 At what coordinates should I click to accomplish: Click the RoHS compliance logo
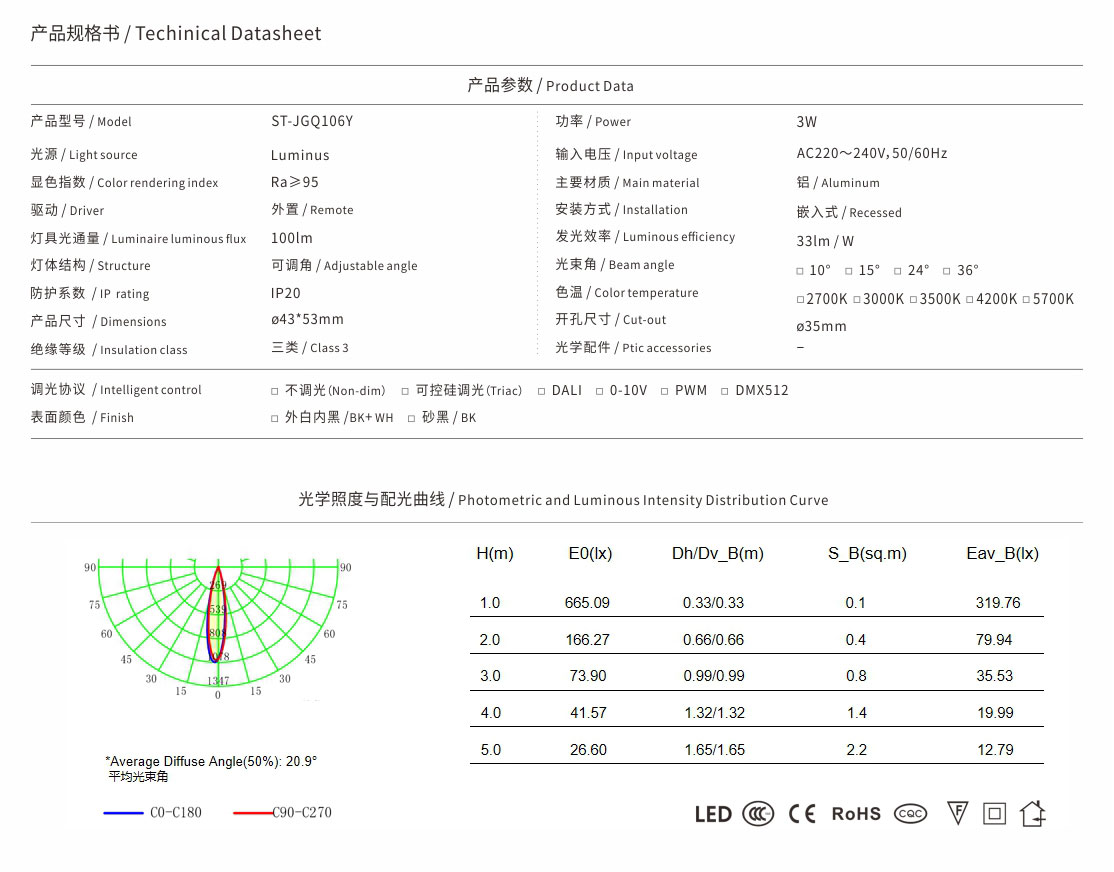(x=856, y=814)
